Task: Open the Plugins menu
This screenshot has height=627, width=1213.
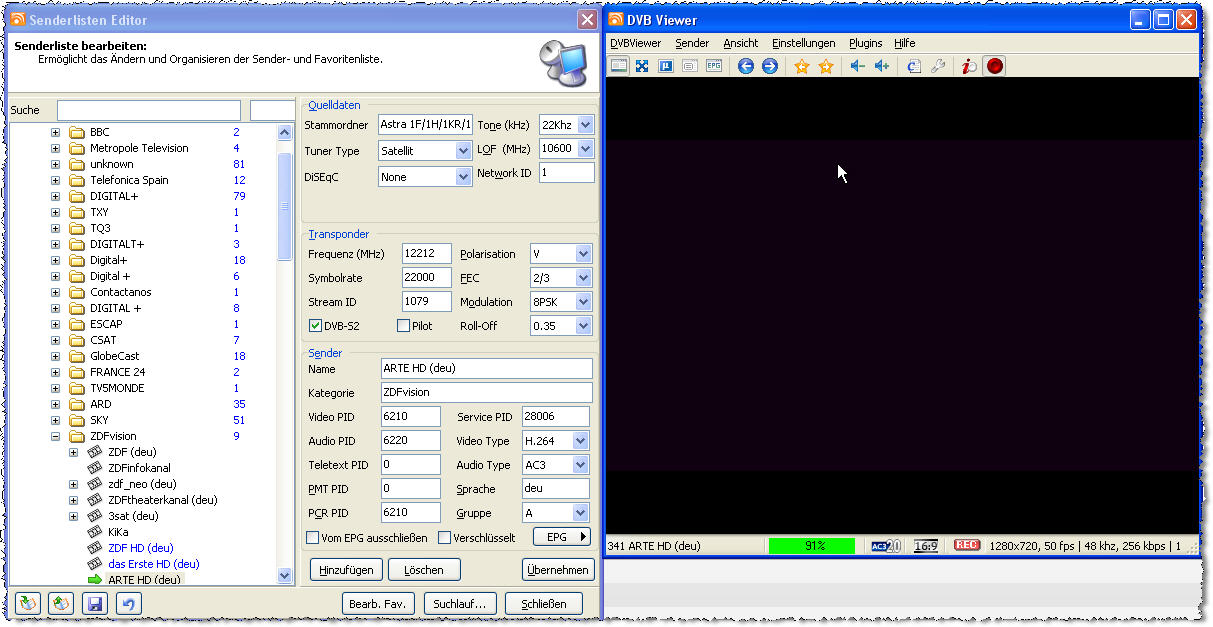Action: 865,43
